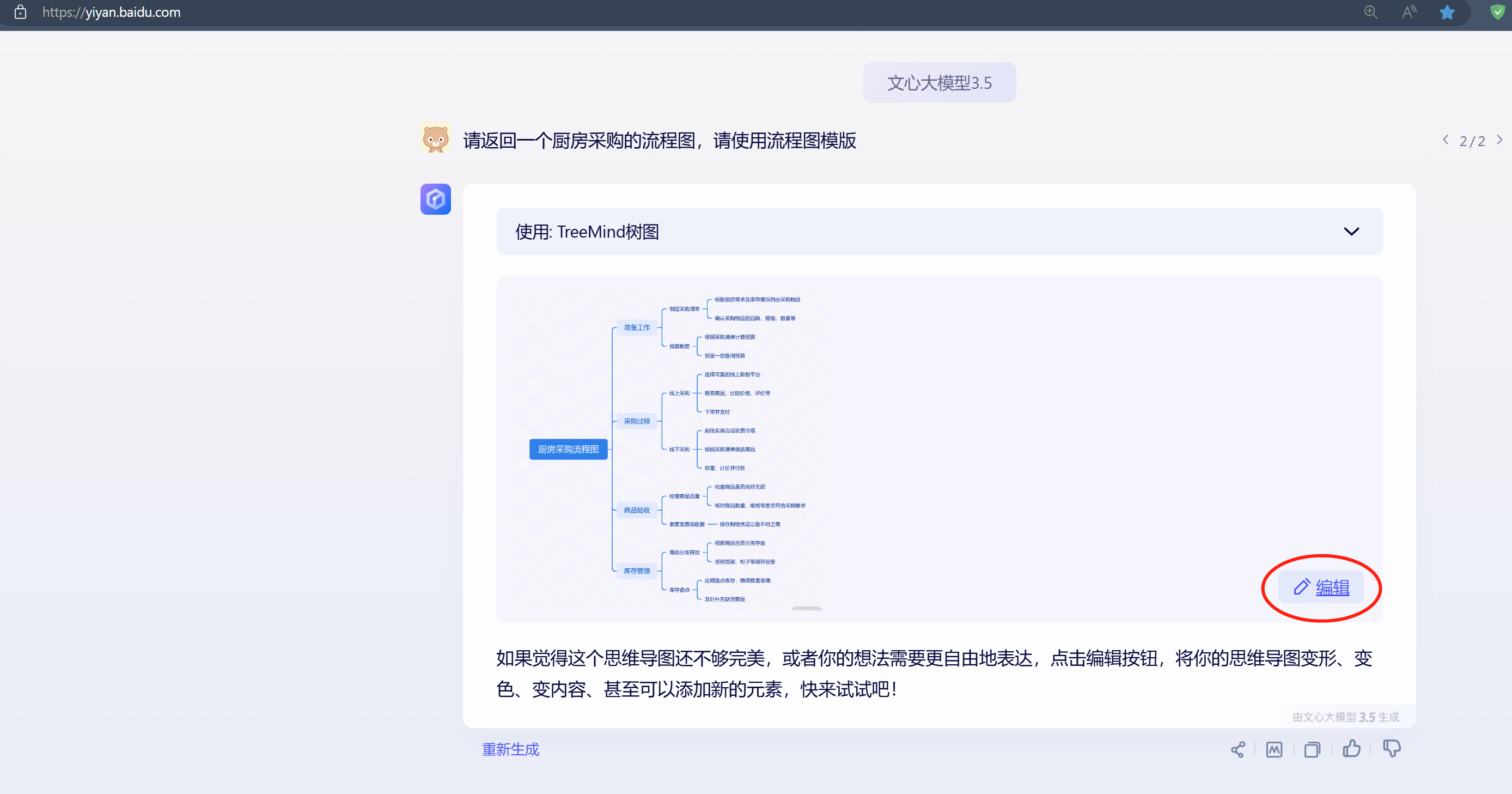Click the 使用: TreeMind树图 plugin bar
Screen dimensions: 1512x794
(940, 232)
